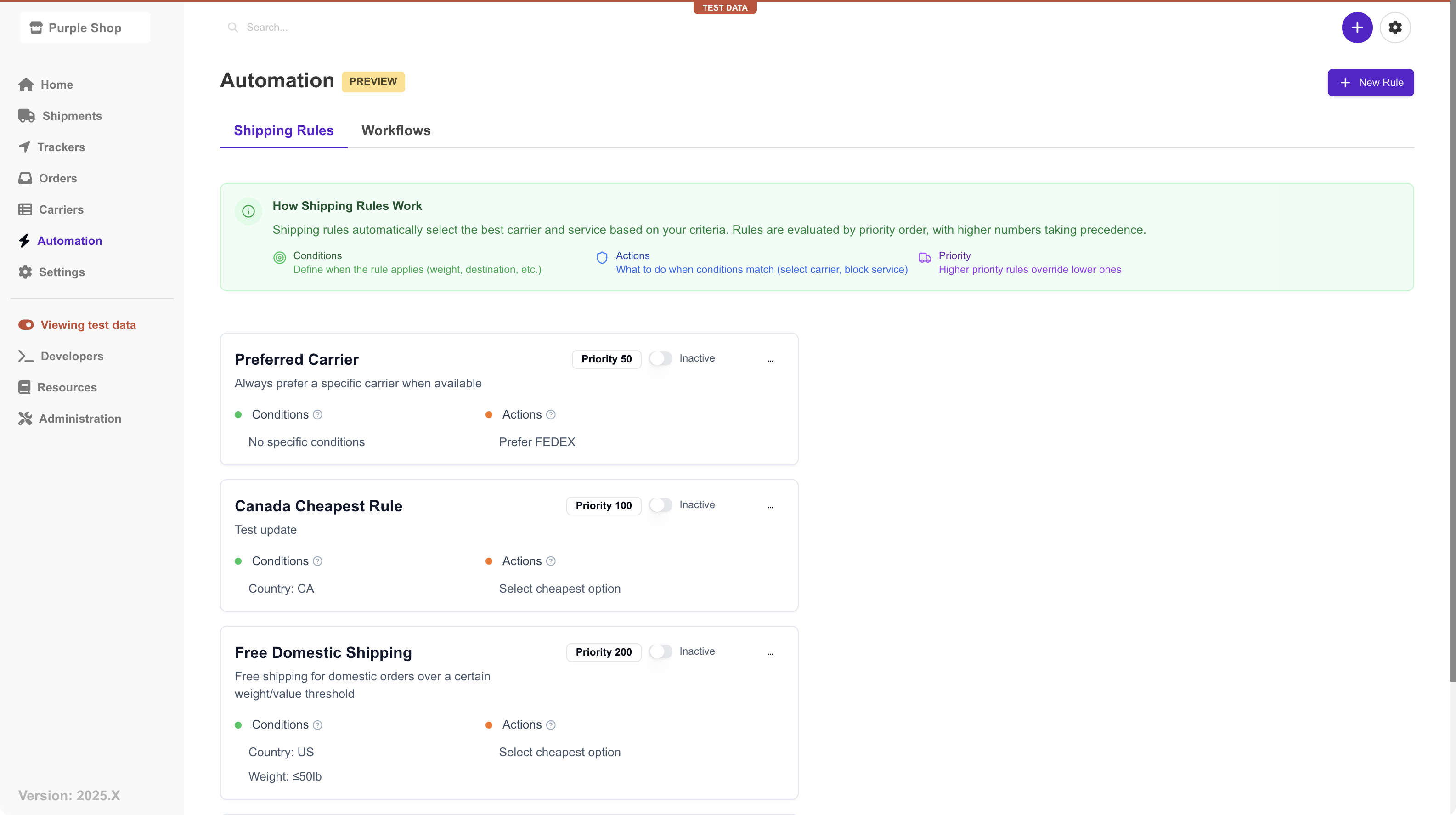The height and width of the screenshot is (815, 1456).
Task: Click the Automation lightning icon
Action: [25, 240]
